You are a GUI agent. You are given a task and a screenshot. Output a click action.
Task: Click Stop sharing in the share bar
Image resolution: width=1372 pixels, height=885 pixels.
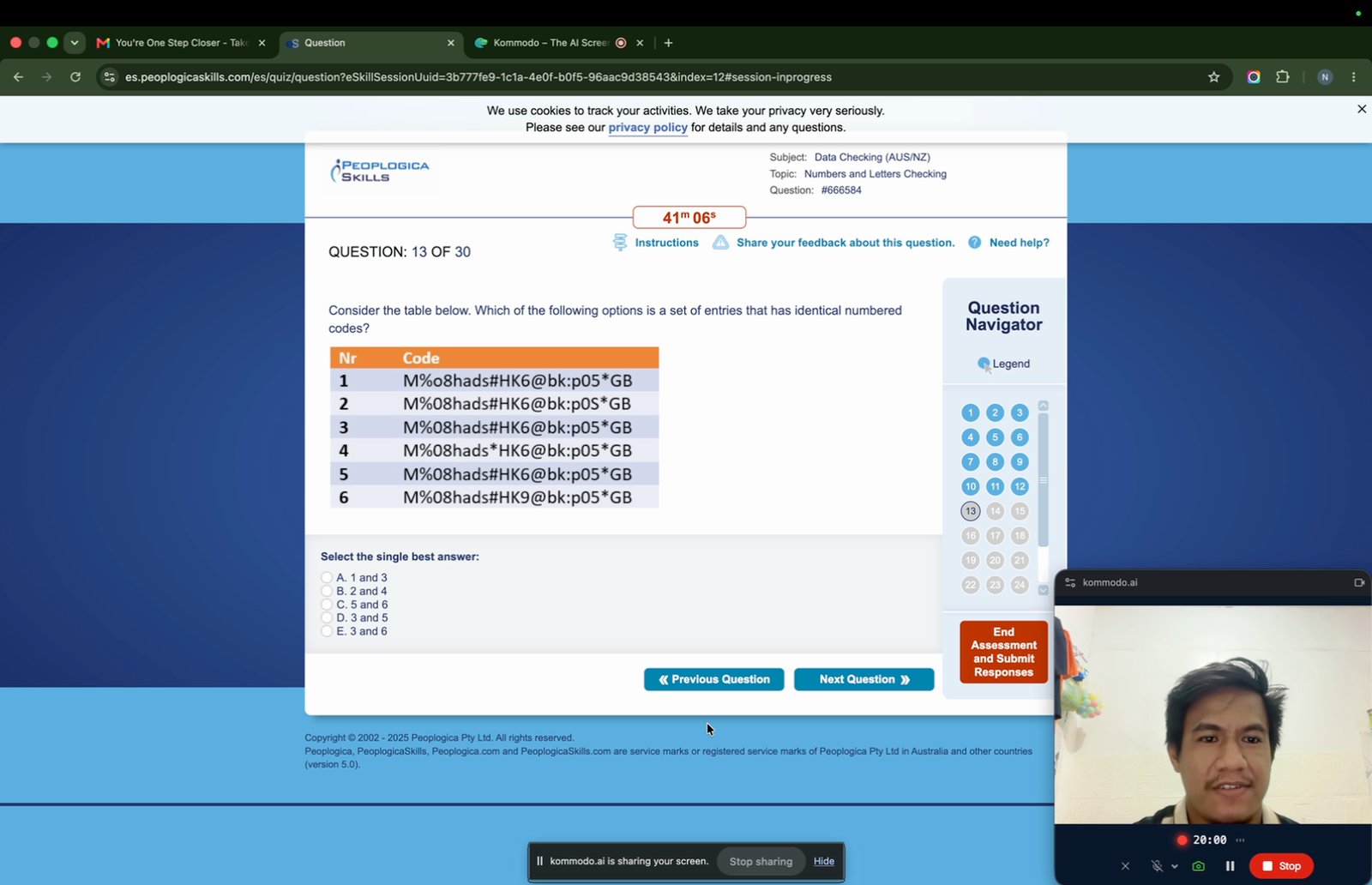click(x=761, y=861)
